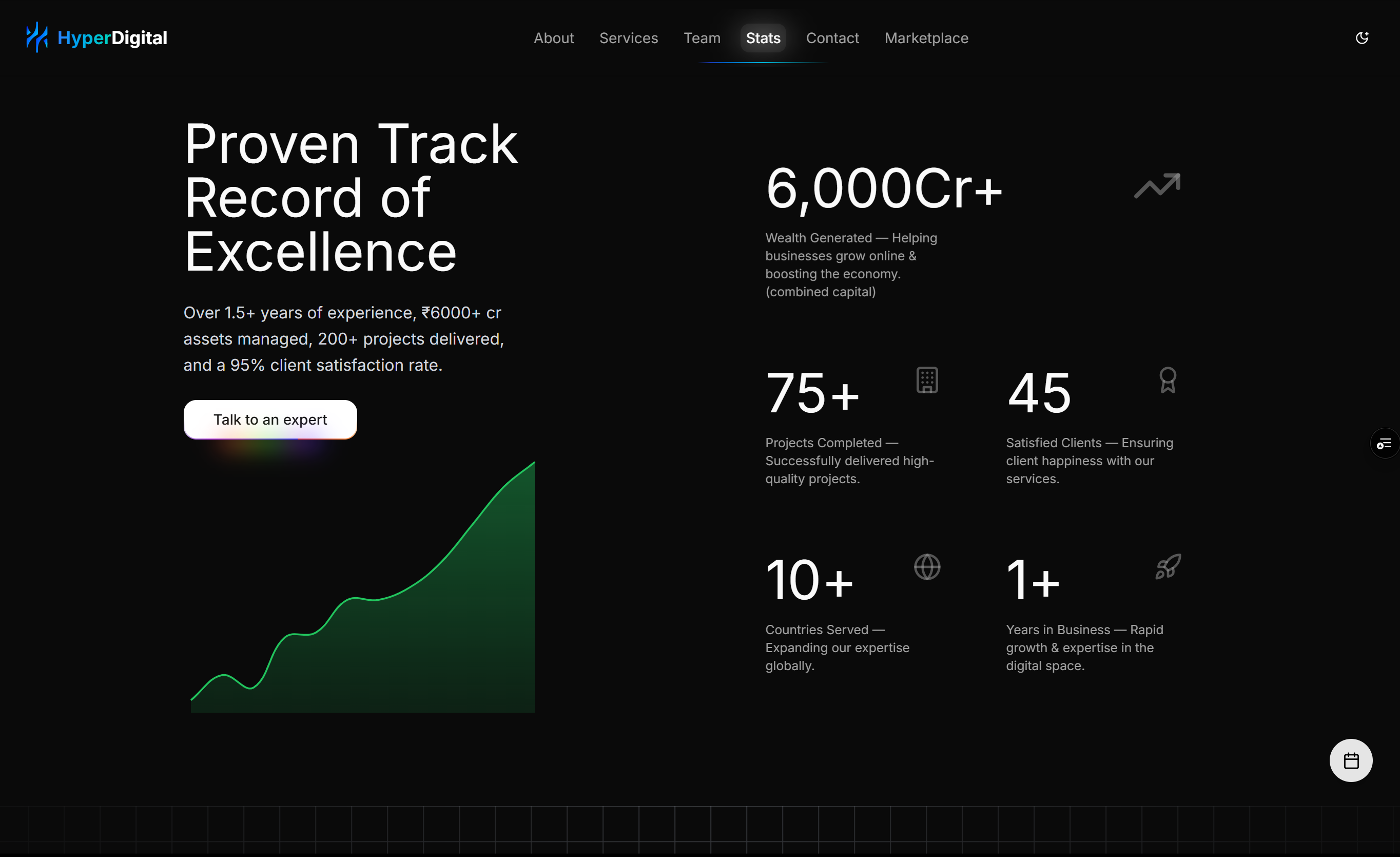The height and width of the screenshot is (857, 1400).
Task: Click the award ribbon icon beside 45
Action: coord(1168,380)
